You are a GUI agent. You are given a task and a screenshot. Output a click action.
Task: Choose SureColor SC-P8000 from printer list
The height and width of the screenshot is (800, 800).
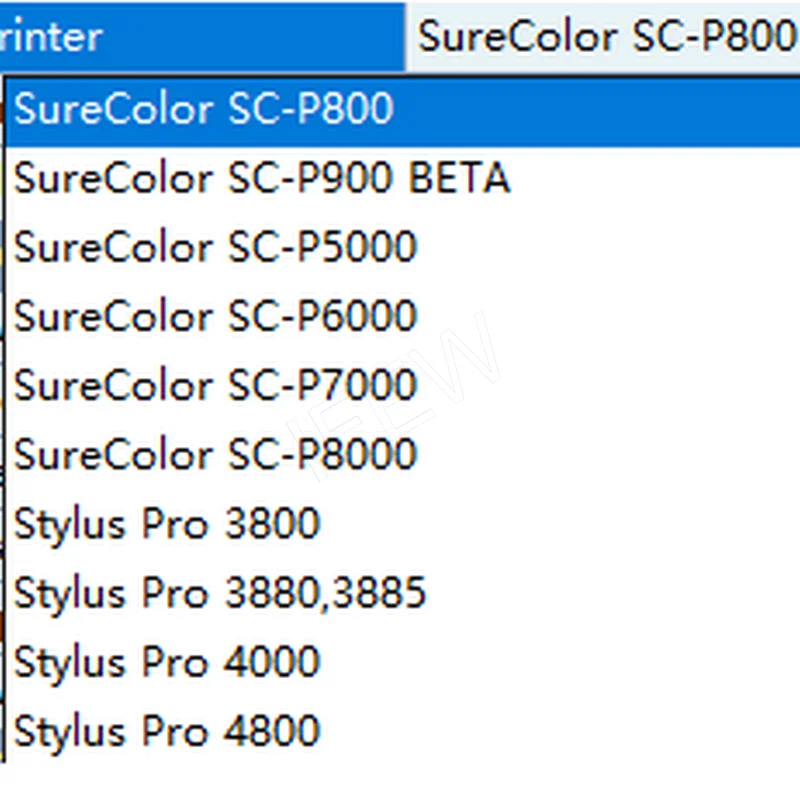215,455
